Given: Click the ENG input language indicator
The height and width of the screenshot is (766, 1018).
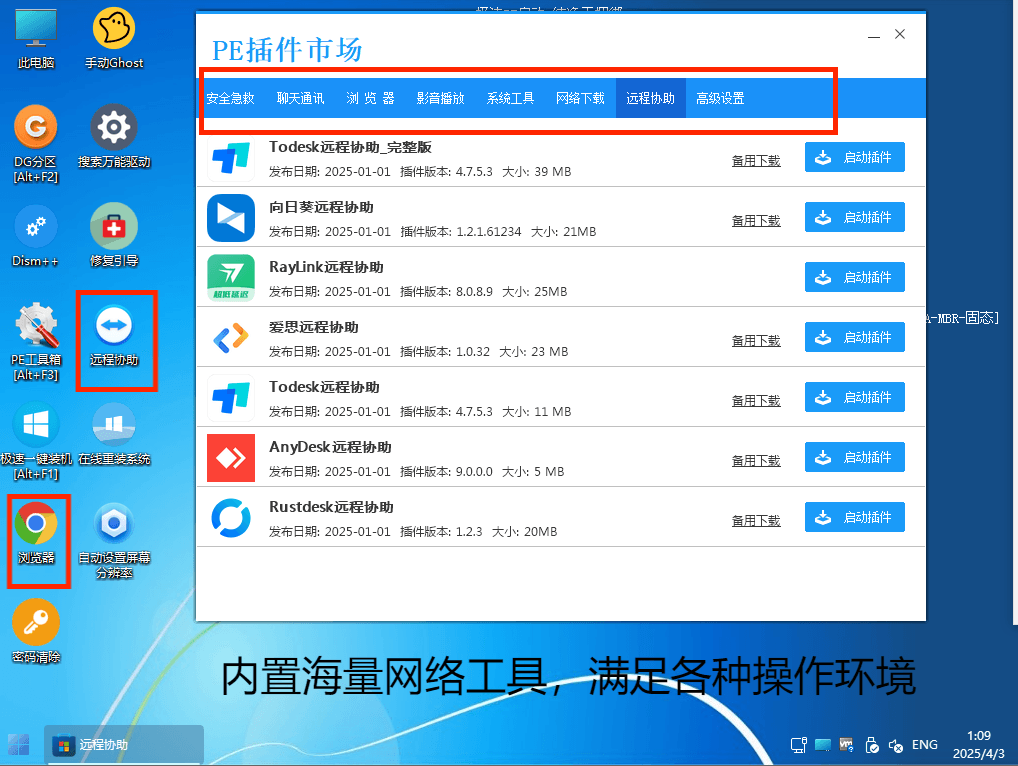Looking at the screenshot, I should pos(925,745).
